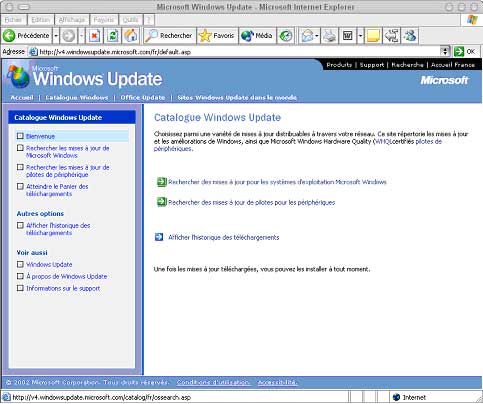
Task: Open Atteindre le Panier des téléchargements
Action: click(x=57, y=190)
